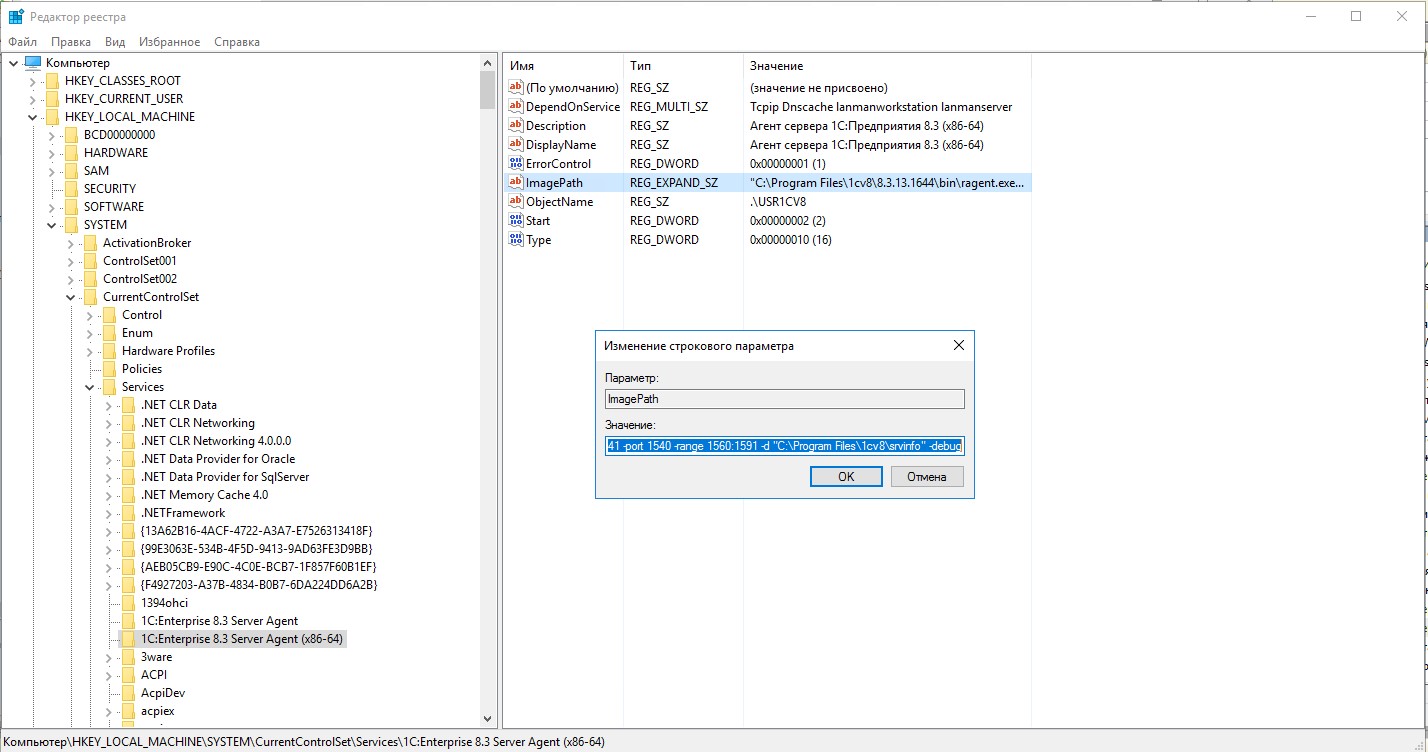Expand BCD00000000 node
This screenshot has width=1428, height=752.
[x=51, y=135]
